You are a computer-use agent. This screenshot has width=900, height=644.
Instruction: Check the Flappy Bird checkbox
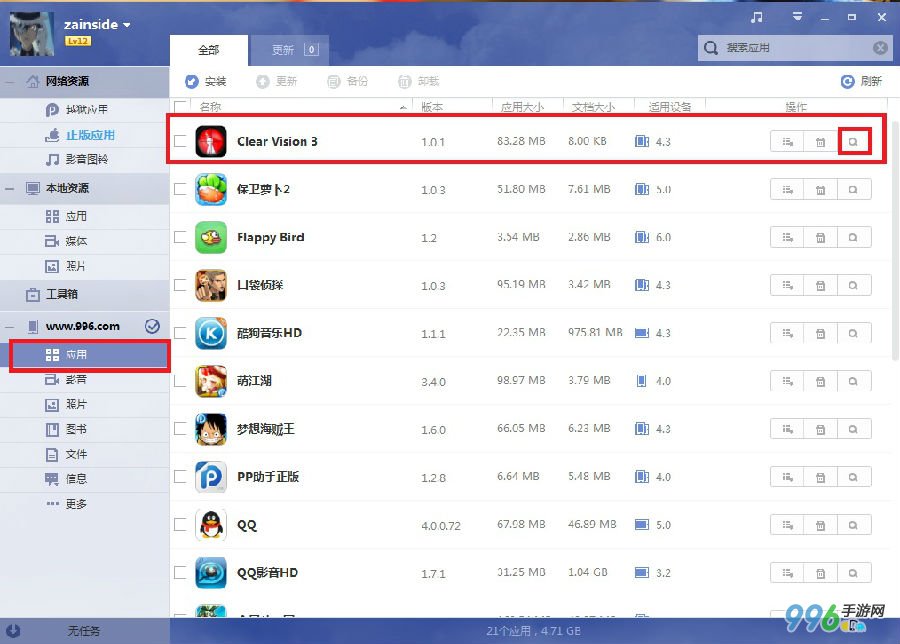click(x=180, y=237)
